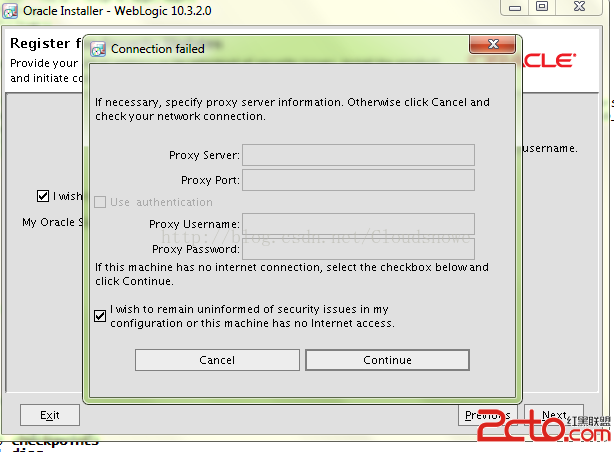Minimize the Oracle Installer window
Image resolution: width=614 pixels, height=452 pixels.
tap(515, 7)
